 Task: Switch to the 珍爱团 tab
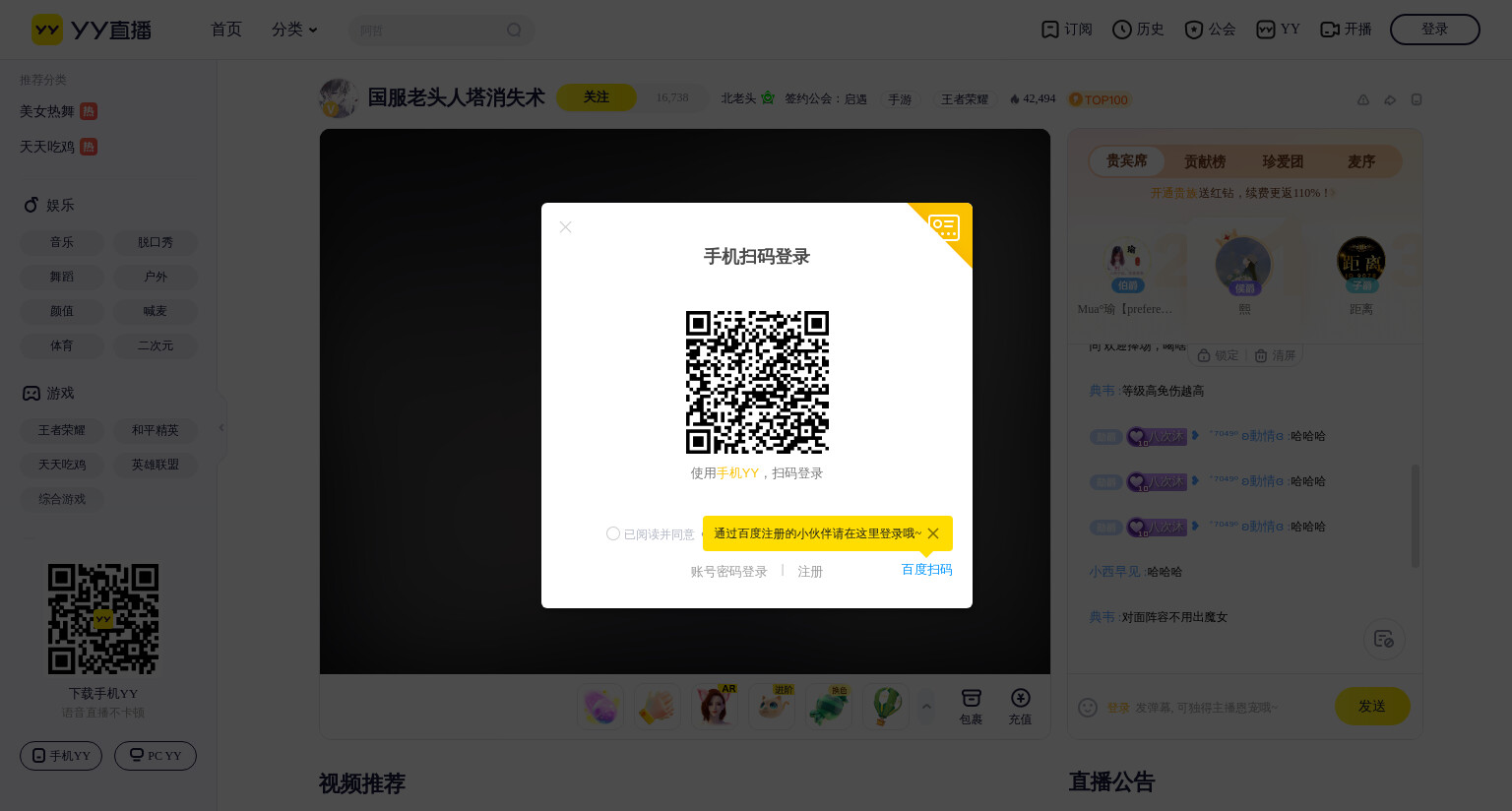pyautogui.click(x=1283, y=161)
